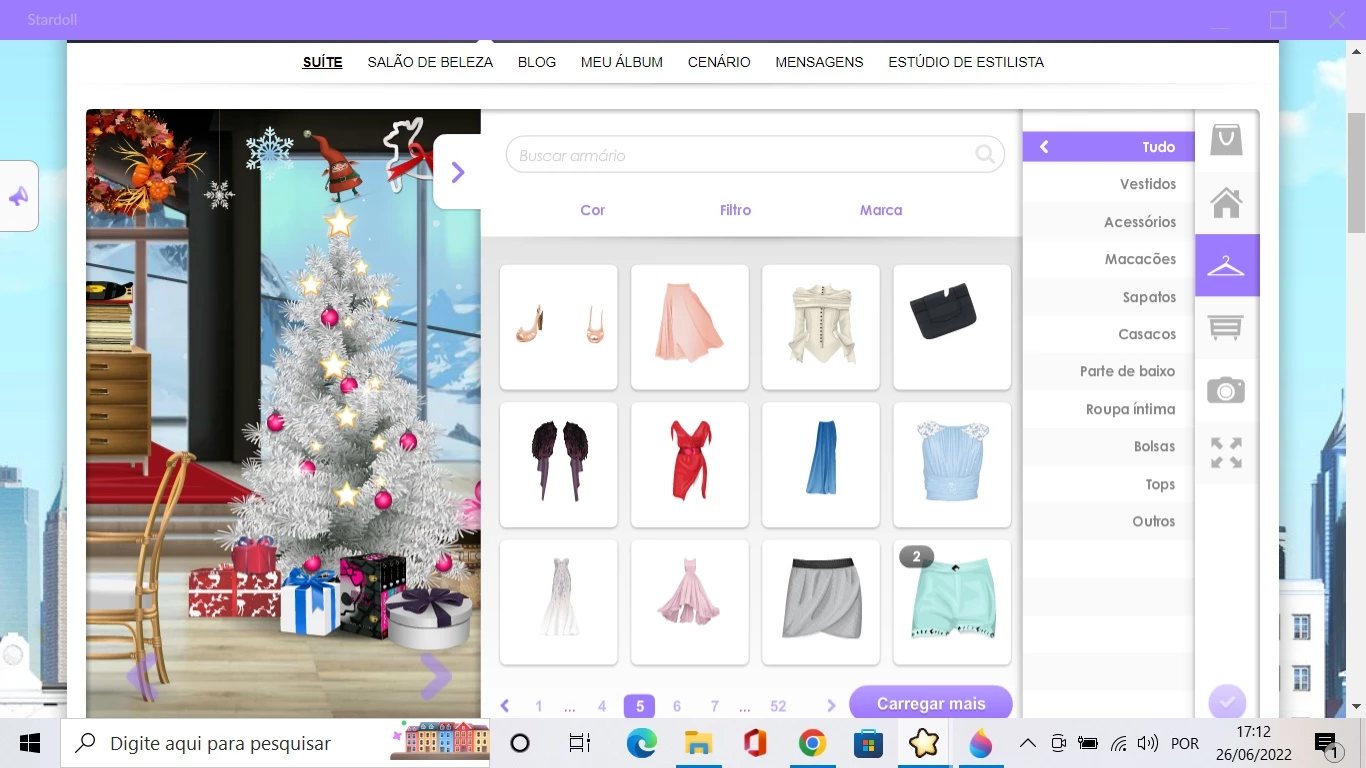Open Task View on the taskbar
Screen dimensions: 1366x768
pos(580,743)
